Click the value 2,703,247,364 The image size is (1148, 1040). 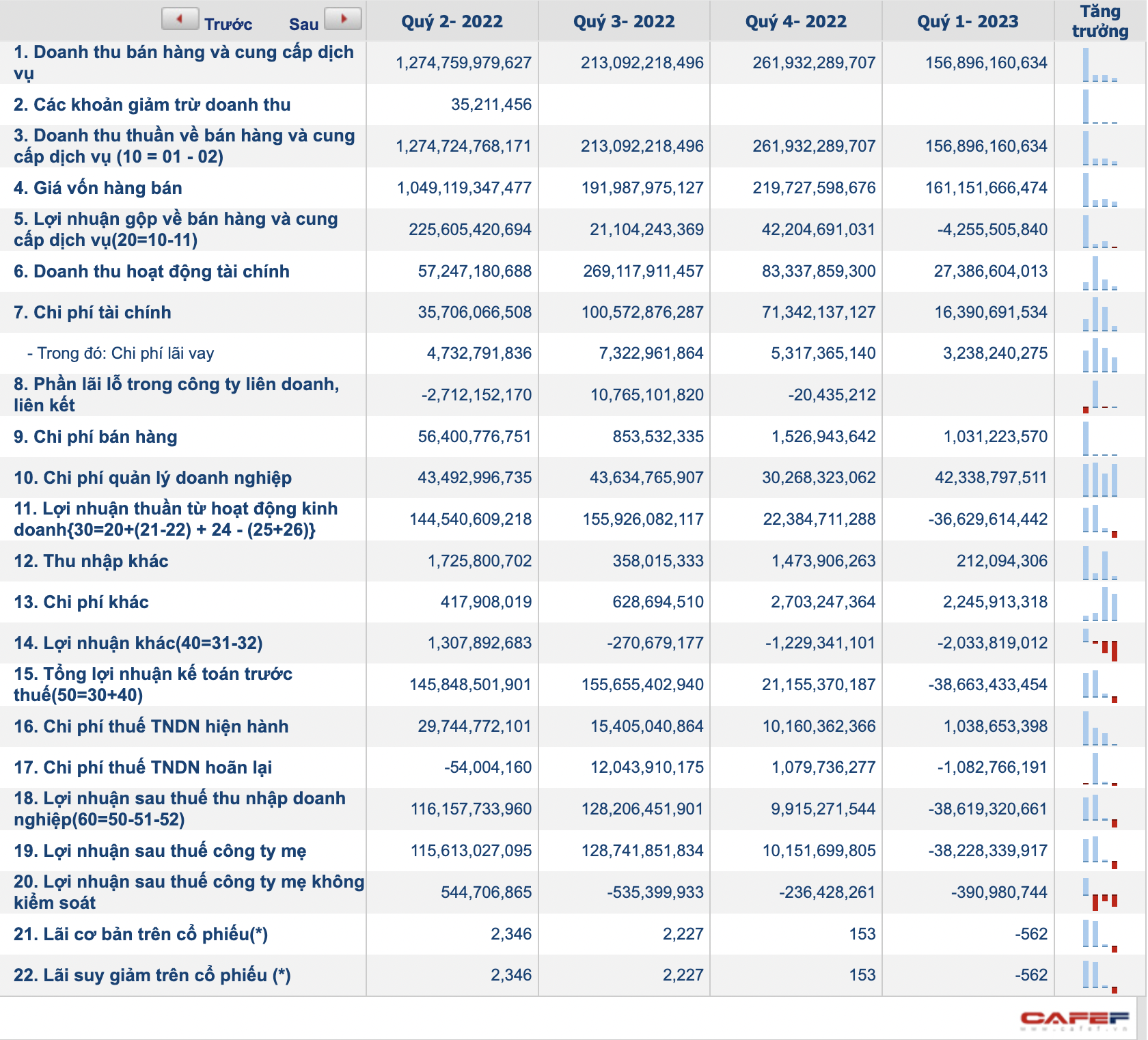point(823,602)
